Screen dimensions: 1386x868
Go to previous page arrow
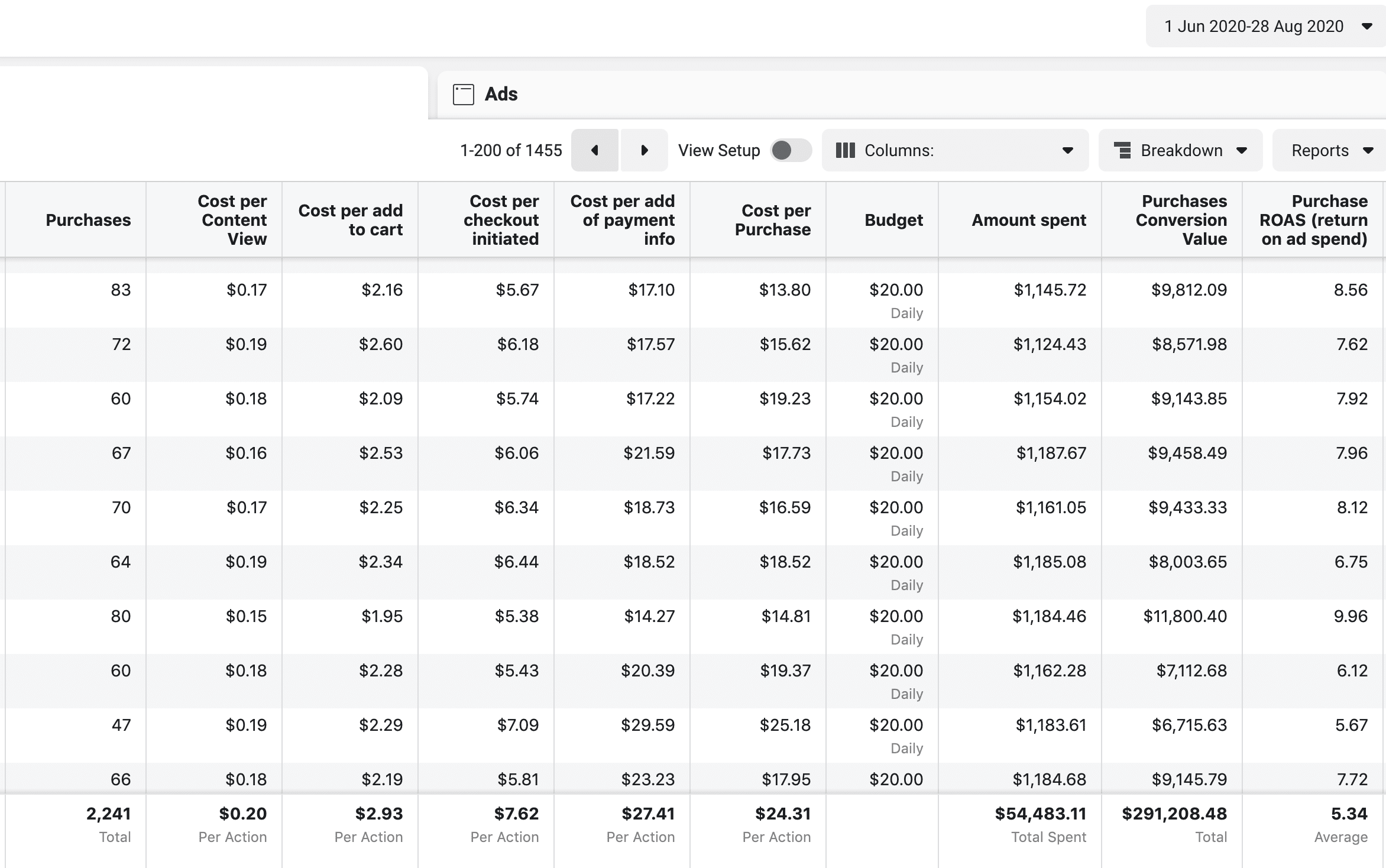(595, 151)
